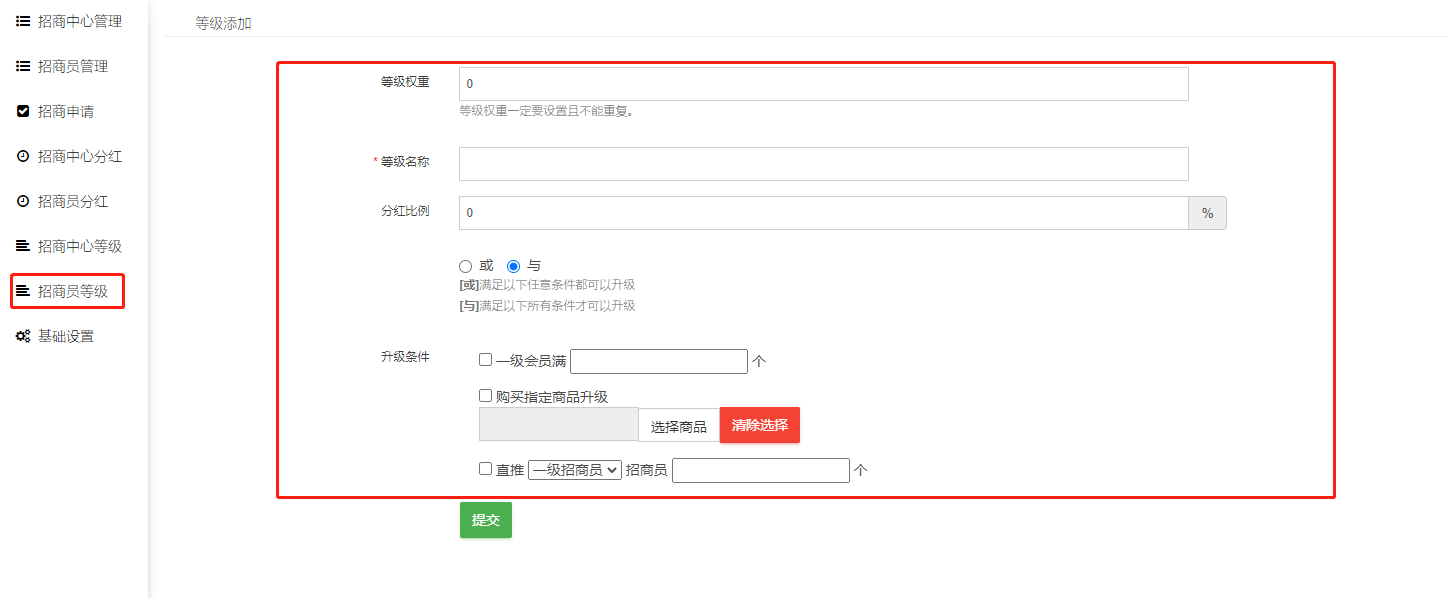Viewport: 1447px width, 598px height.
Task: Check the 直推 checkbox
Action: pos(486,468)
